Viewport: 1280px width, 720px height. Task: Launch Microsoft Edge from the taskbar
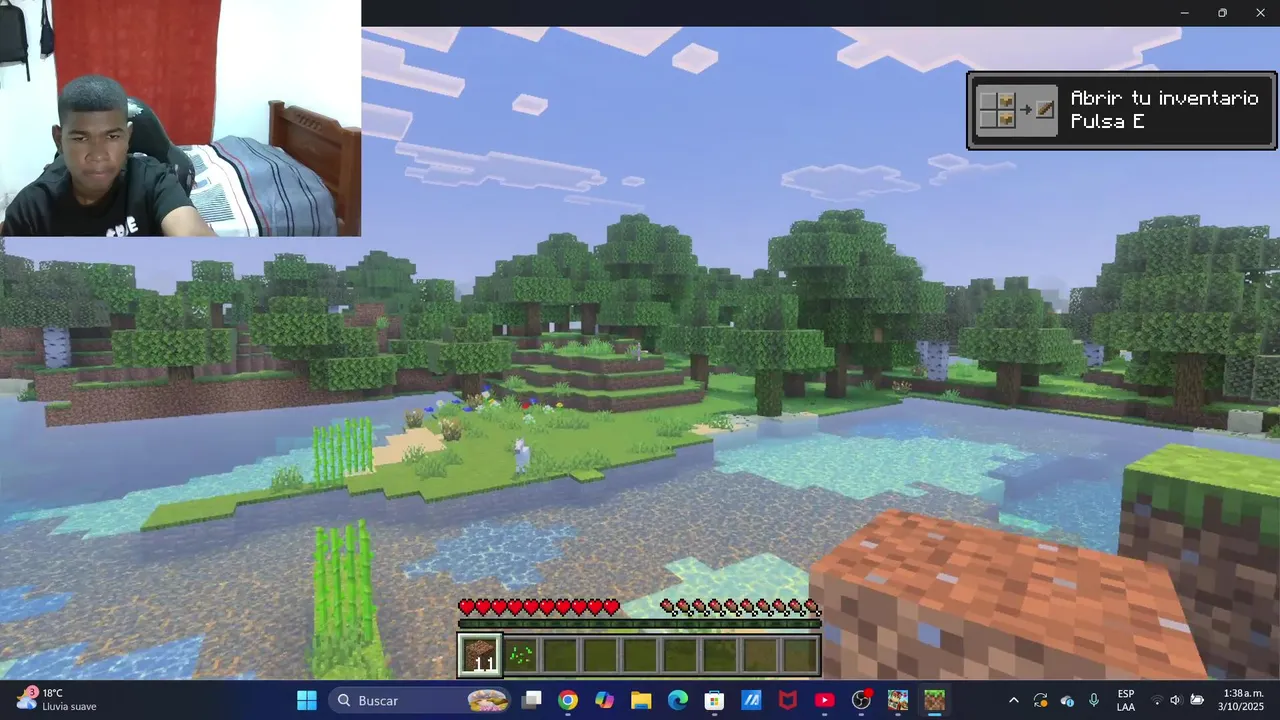(x=678, y=700)
